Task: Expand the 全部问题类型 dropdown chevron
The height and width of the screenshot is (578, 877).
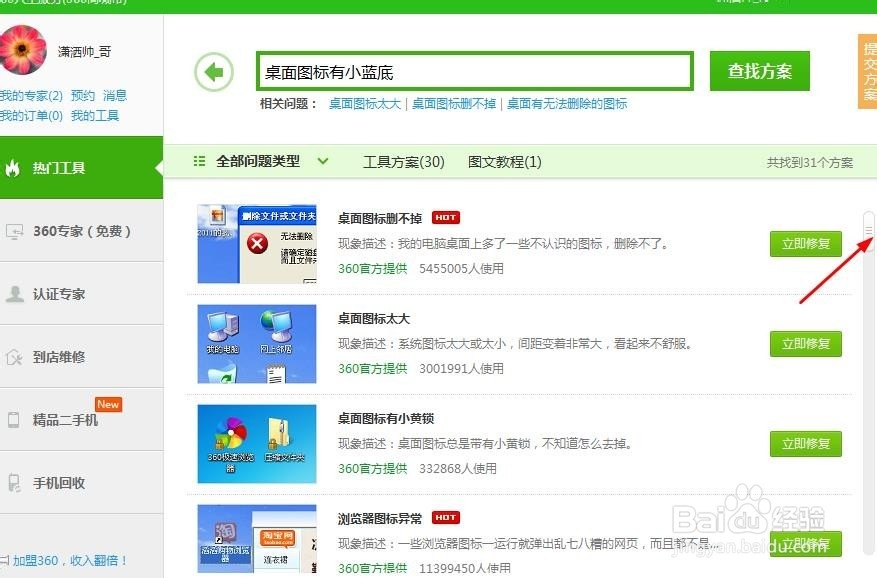Action: pyautogui.click(x=323, y=161)
